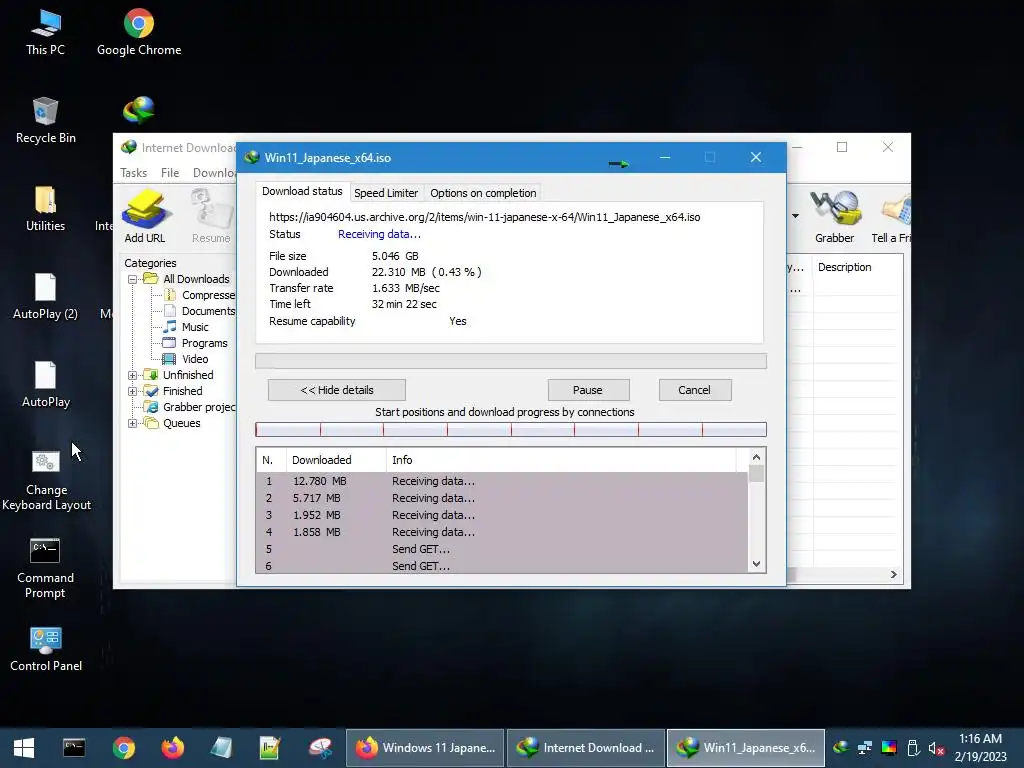Open AutoPlay desktop file
Viewport: 1024px width, 768px height.
pyautogui.click(x=45, y=385)
